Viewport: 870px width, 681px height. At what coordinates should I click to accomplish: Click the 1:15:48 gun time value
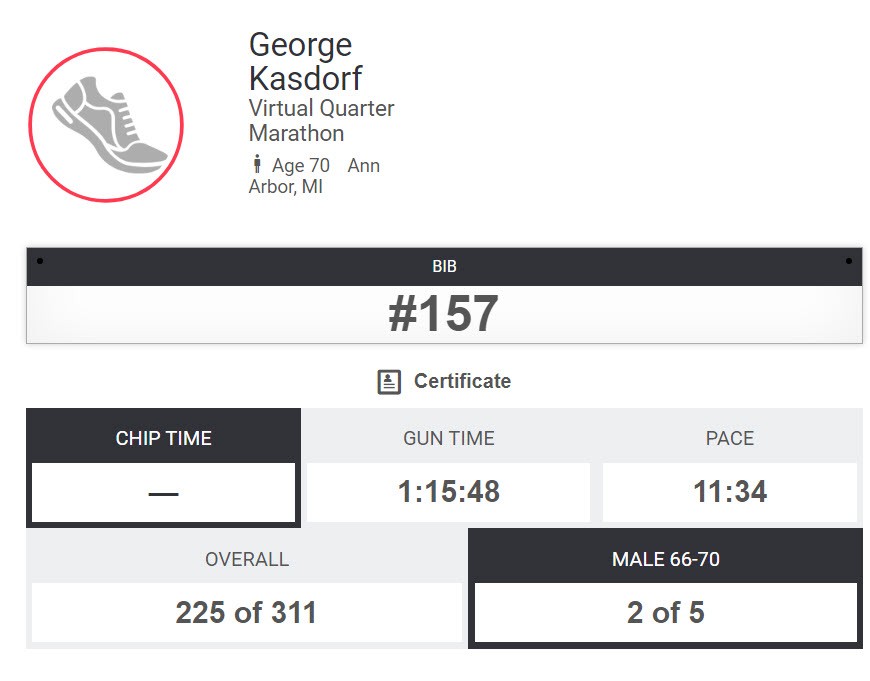(448, 492)
